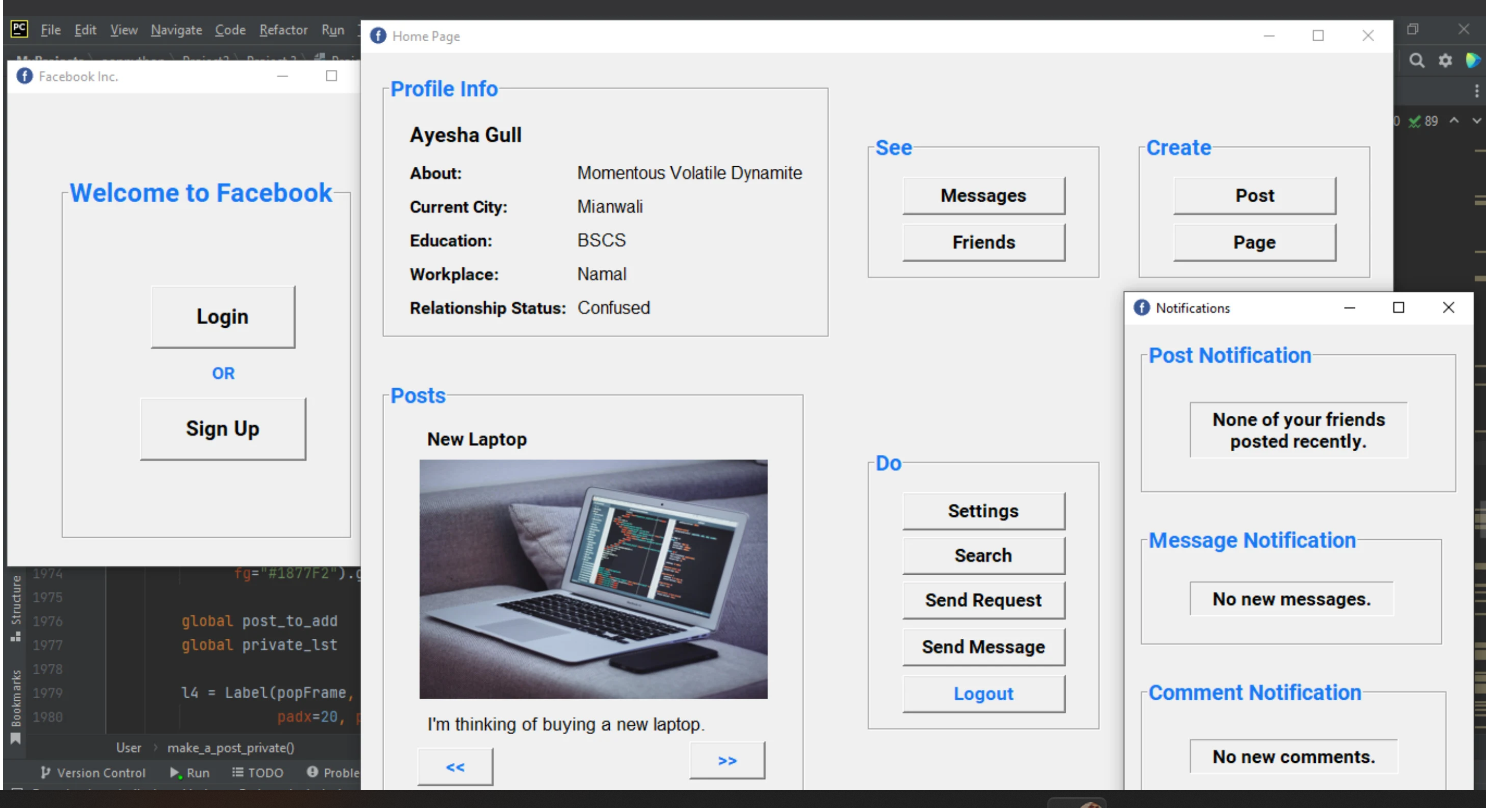Click the Sign Up button

(x=223, y=429)
